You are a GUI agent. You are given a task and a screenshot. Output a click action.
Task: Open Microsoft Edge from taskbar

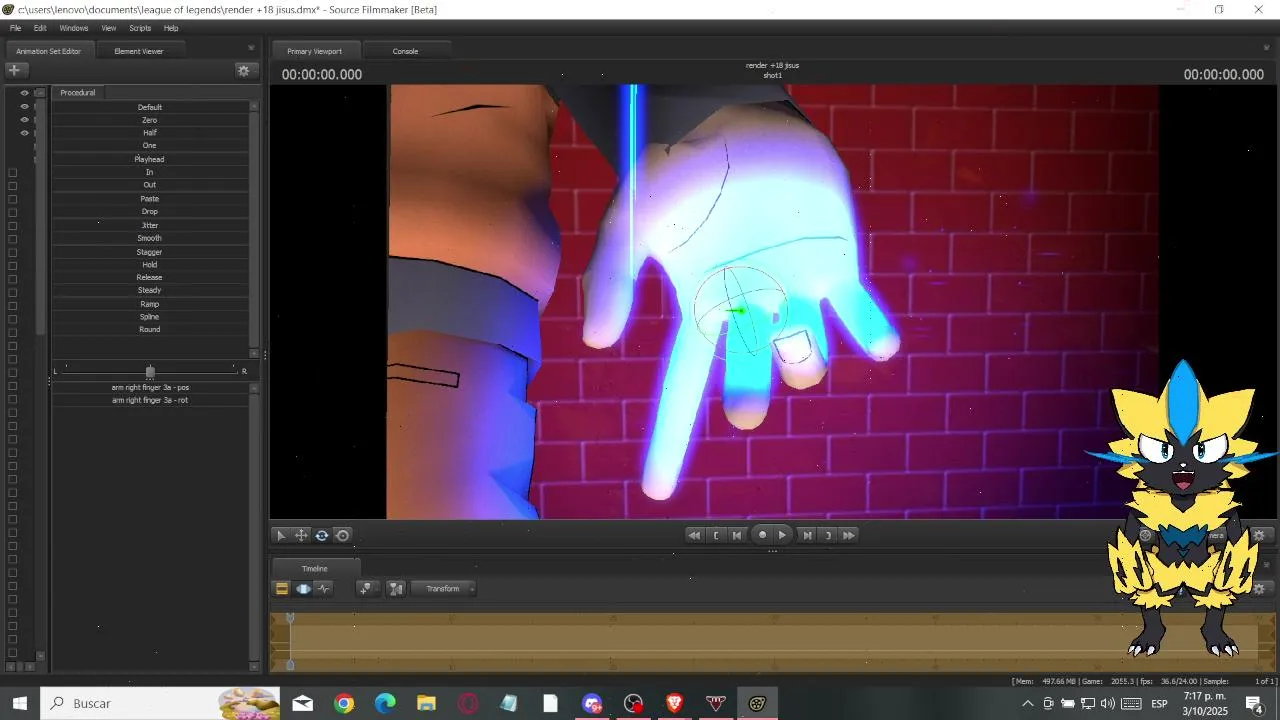pyautogui.click(x=385, y=703)
